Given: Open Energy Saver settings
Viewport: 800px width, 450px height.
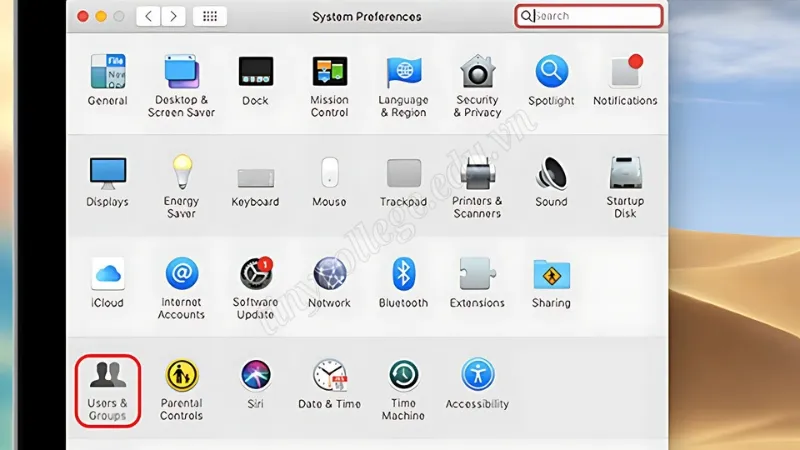Looking at the screenshot, I should click(x=181, y=187).
